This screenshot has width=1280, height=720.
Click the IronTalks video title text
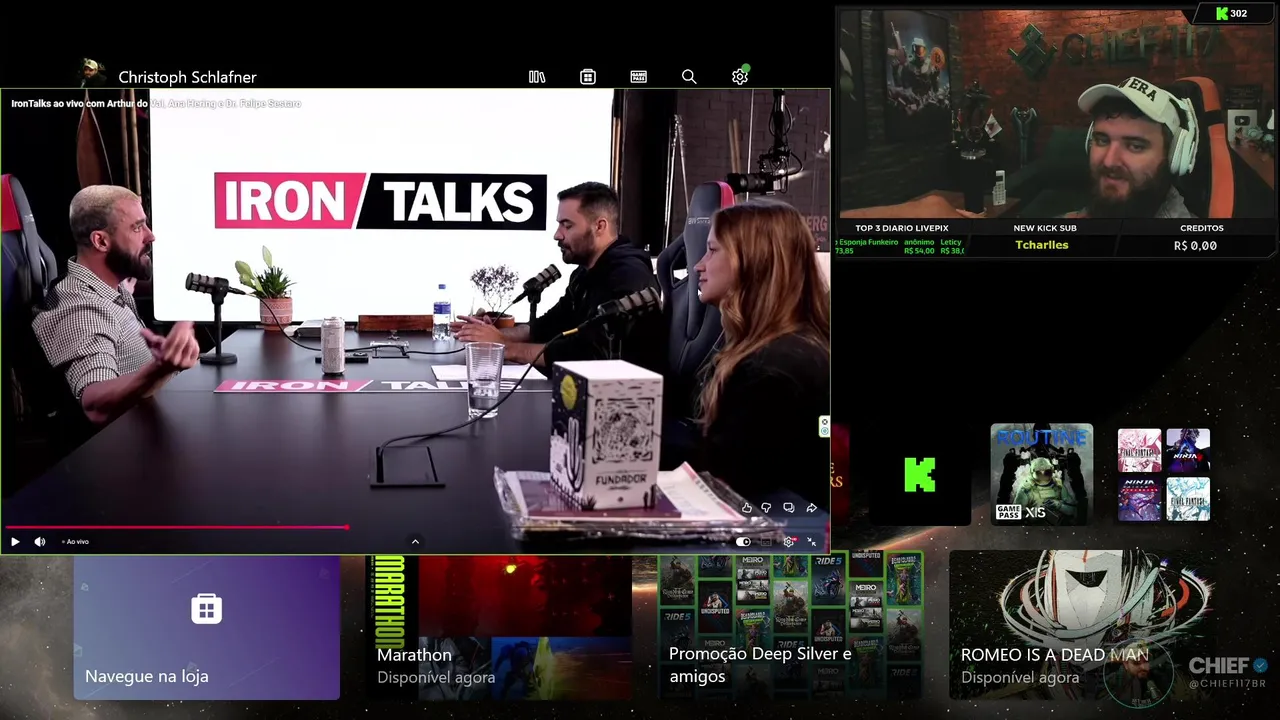(156, 103)
